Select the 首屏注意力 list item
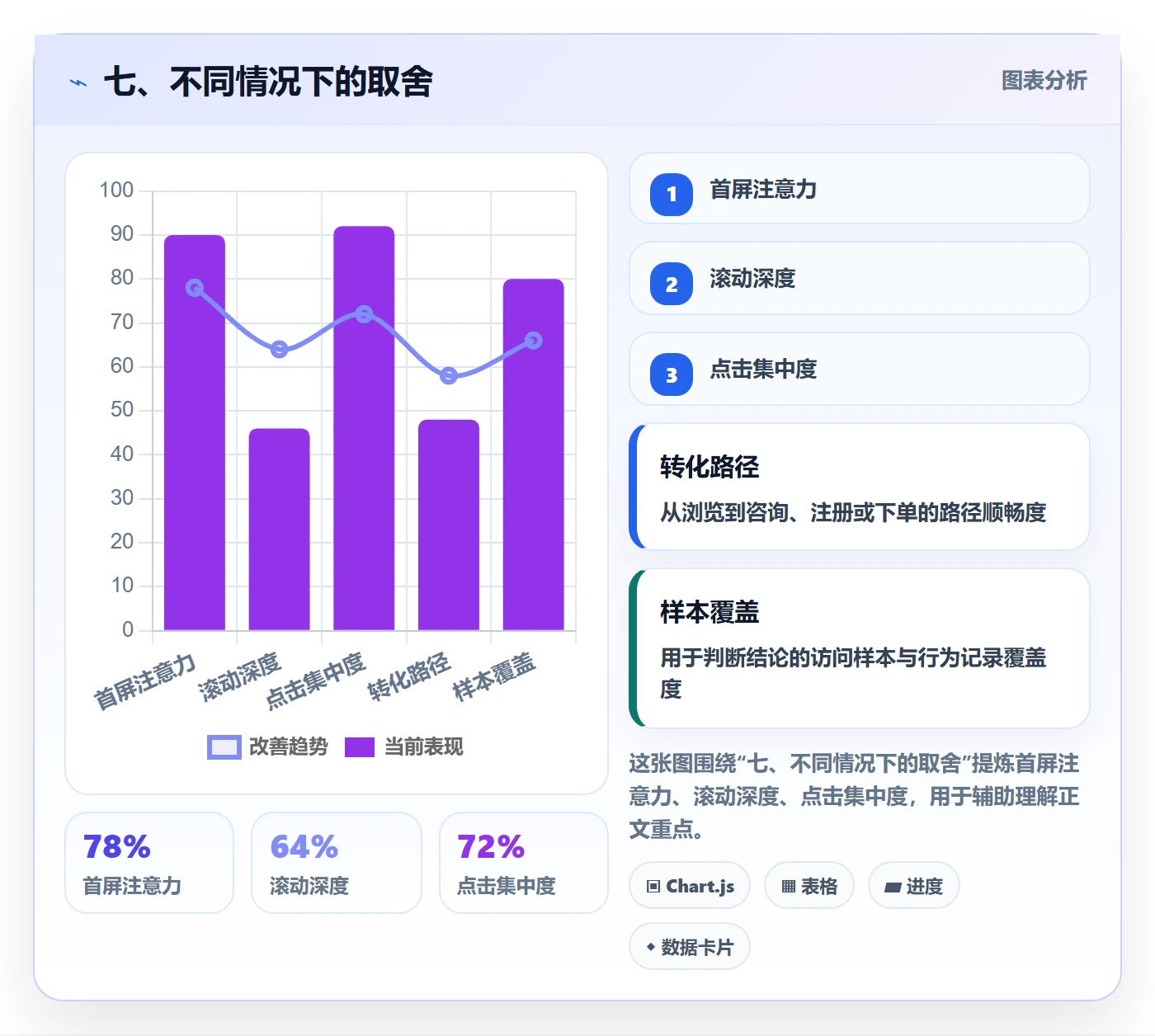Viewport: 1155px width, 1036px height. [x=860, y=188]
